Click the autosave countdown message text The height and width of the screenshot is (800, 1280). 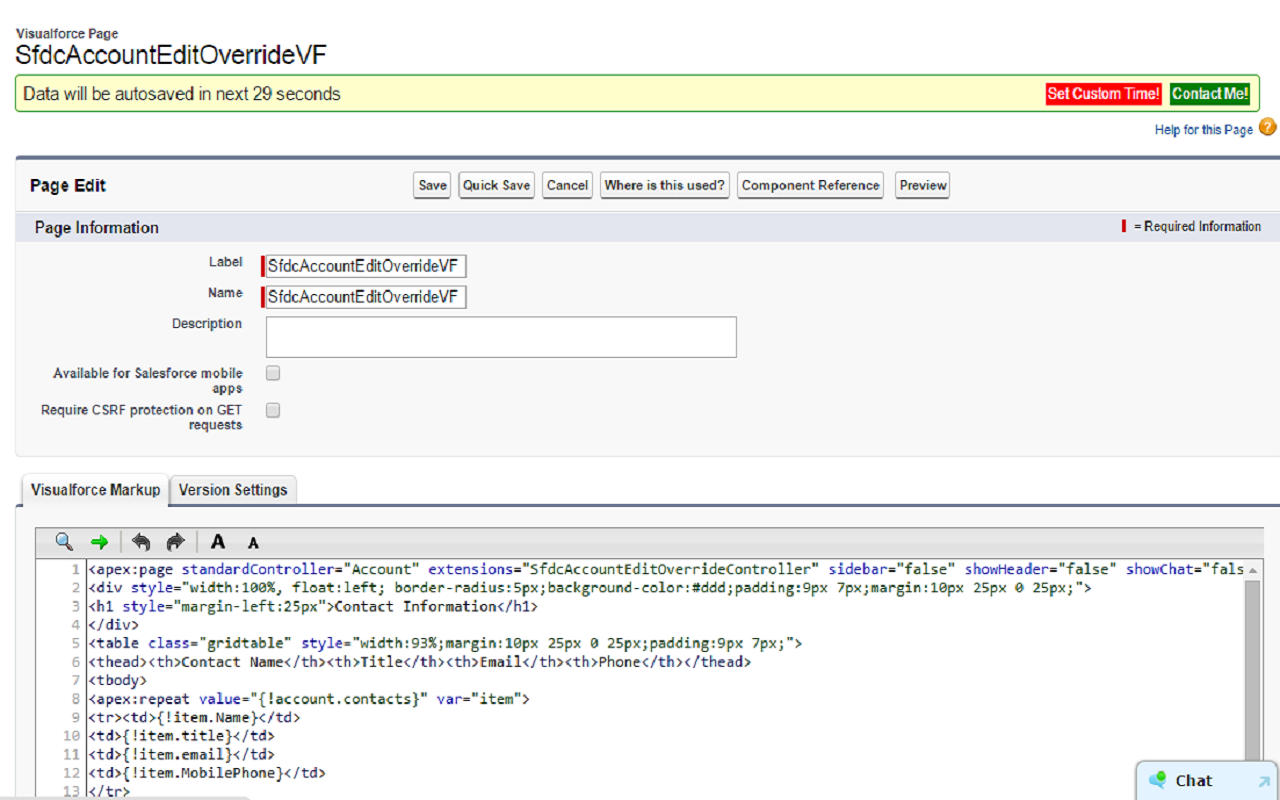pos(182,94)
